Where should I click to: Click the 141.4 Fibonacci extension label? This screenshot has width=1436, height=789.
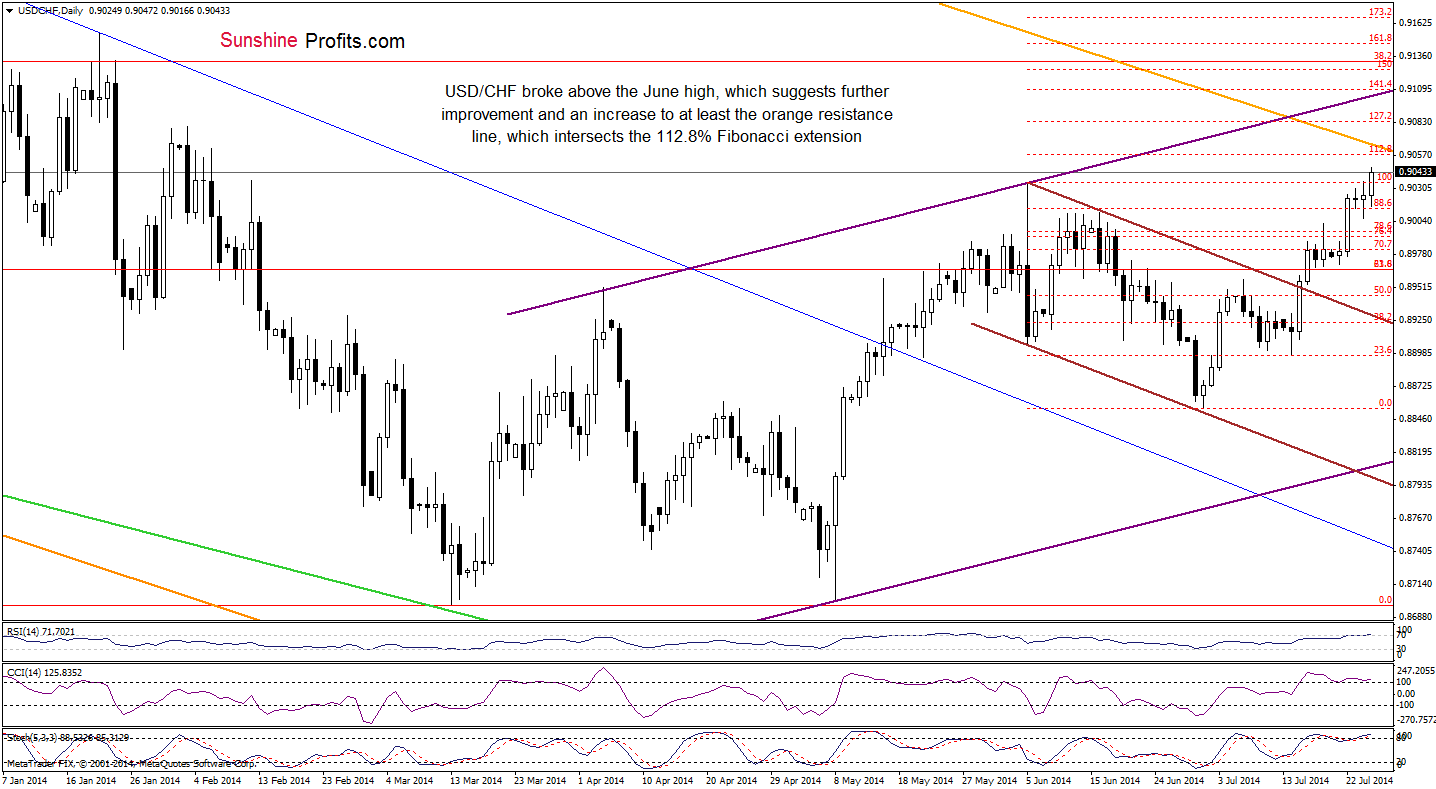[x=1380, y=84]
